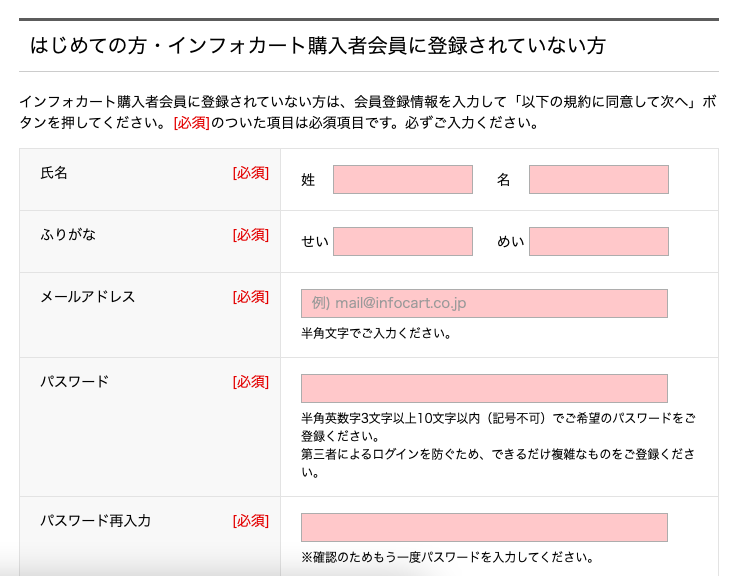738x576 pixels.
Task: Focus the メールアドレス email input box
Action: (x=484, y=304)
